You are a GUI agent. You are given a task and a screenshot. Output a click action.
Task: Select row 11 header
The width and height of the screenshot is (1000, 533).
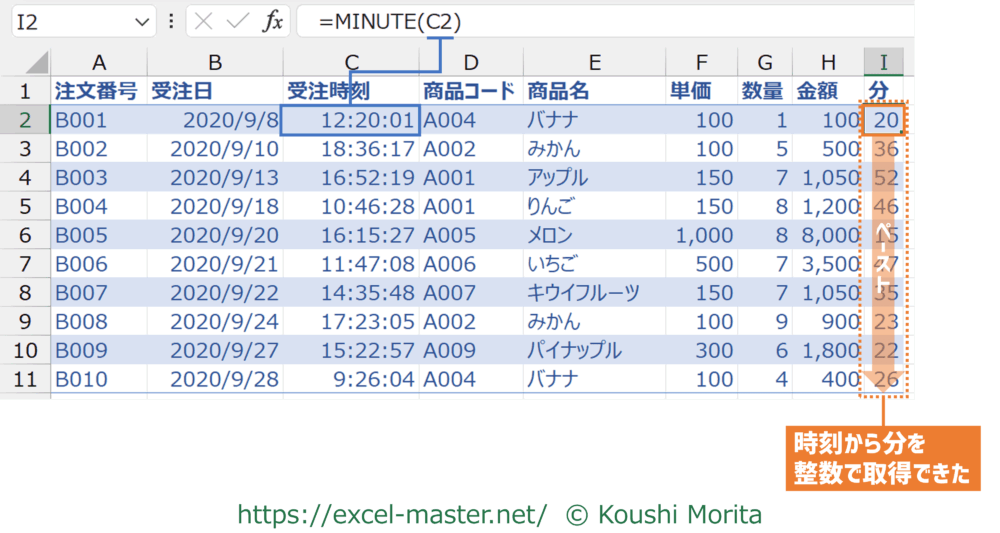[25, 380]
